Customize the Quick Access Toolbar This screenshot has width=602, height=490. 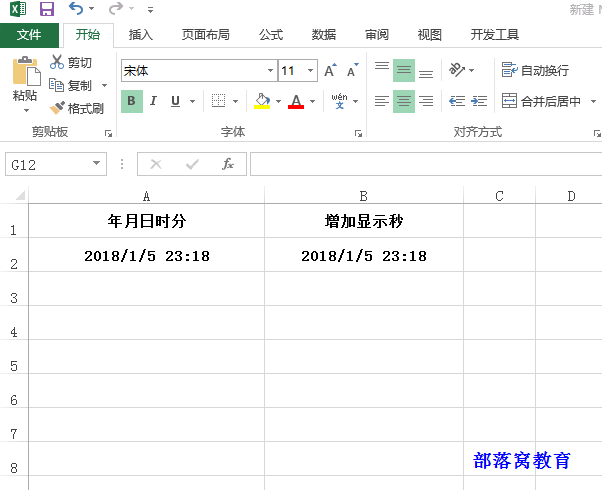(150, 10)
